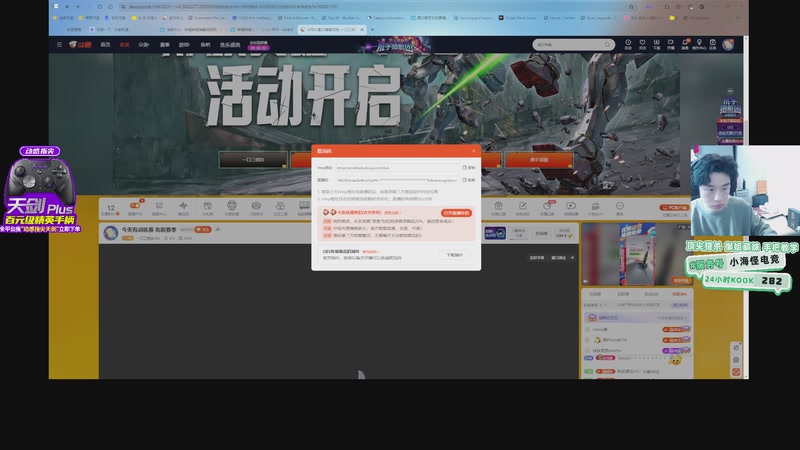Click the ad video thumbnail beside chat

[x=637, y=255]
